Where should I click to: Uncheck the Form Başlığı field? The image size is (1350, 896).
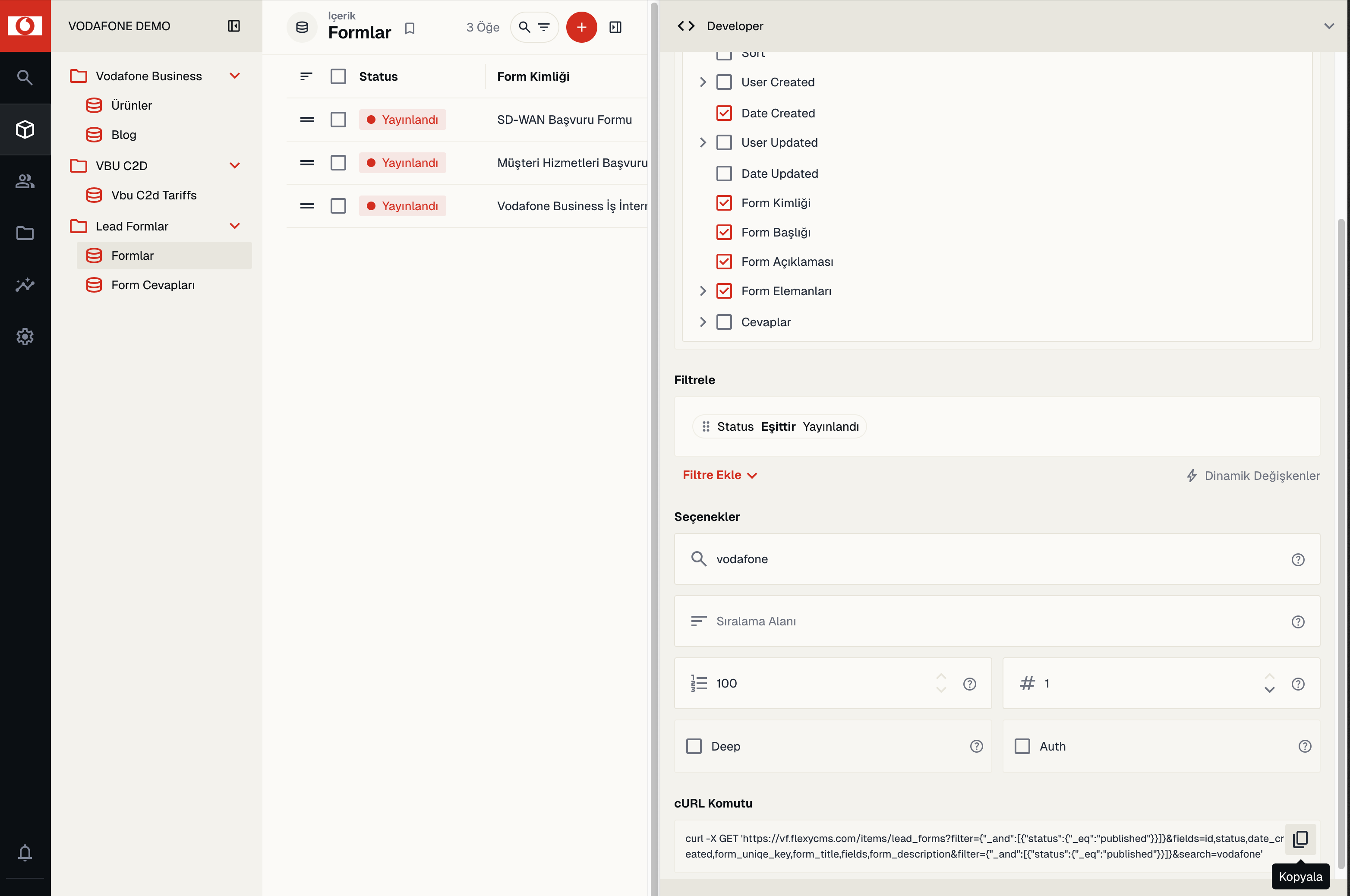coord(724,232)
